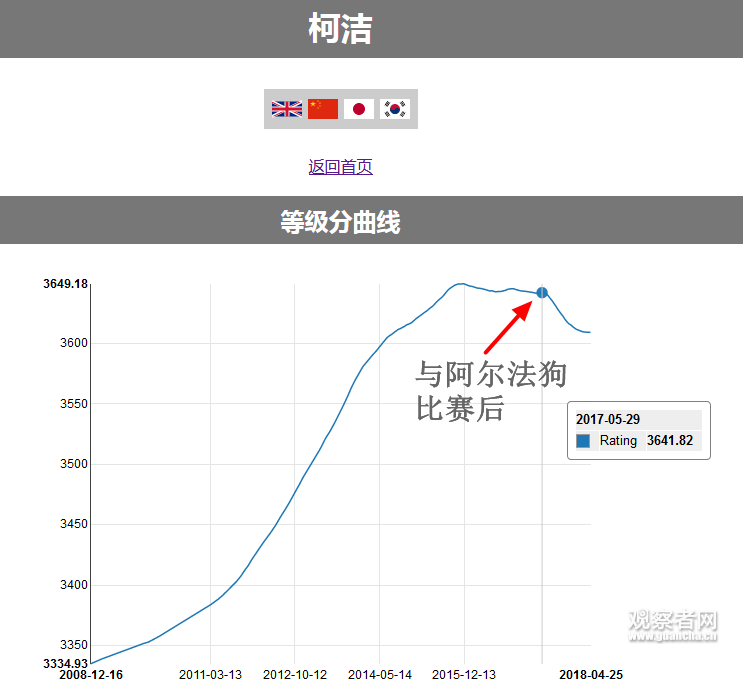Screen dimensions: 743x694
Task: Click the 3450 y-axis label
Action: pos(74,524)
